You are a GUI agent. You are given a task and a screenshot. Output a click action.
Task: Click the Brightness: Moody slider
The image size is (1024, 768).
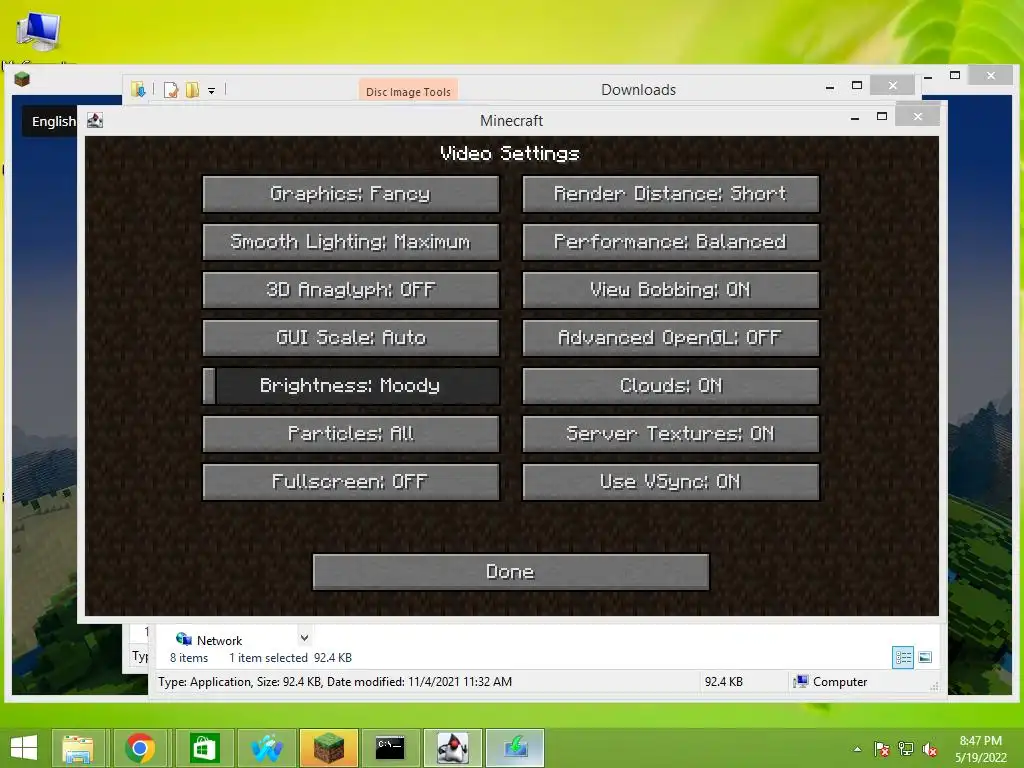point(351,386)
